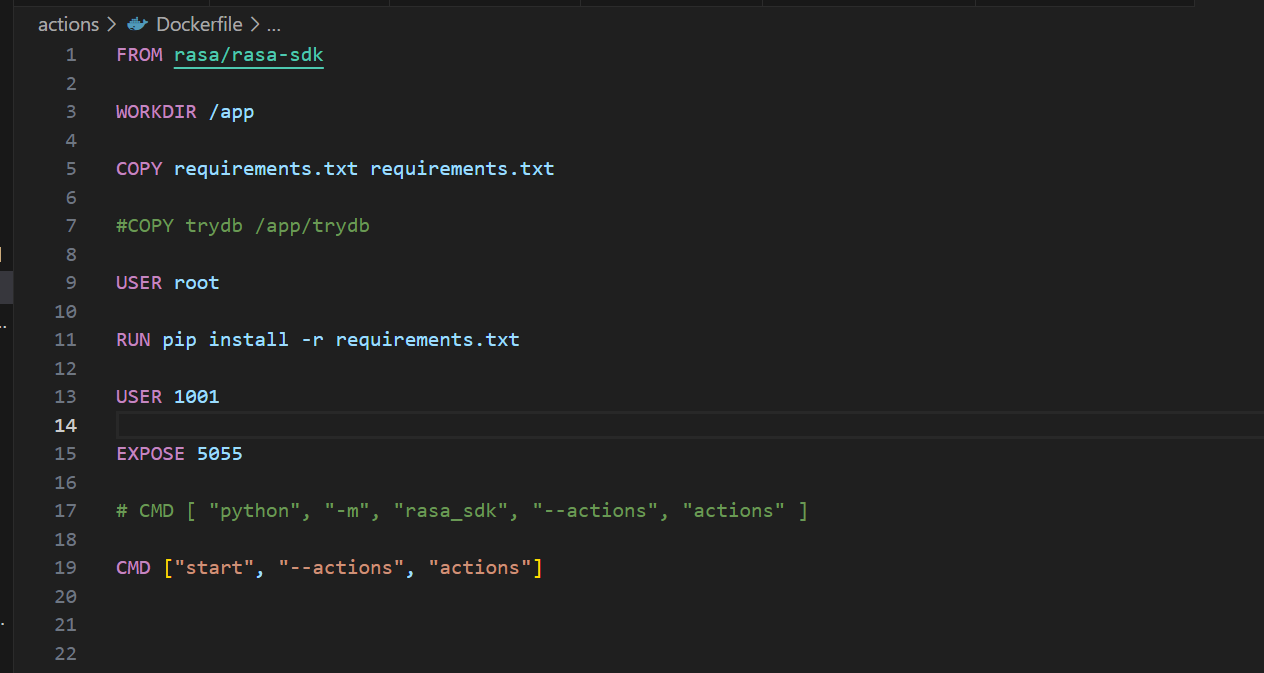Click the EXPOSE keyword on line 15

pyautogui.click(x=150, y=454)
